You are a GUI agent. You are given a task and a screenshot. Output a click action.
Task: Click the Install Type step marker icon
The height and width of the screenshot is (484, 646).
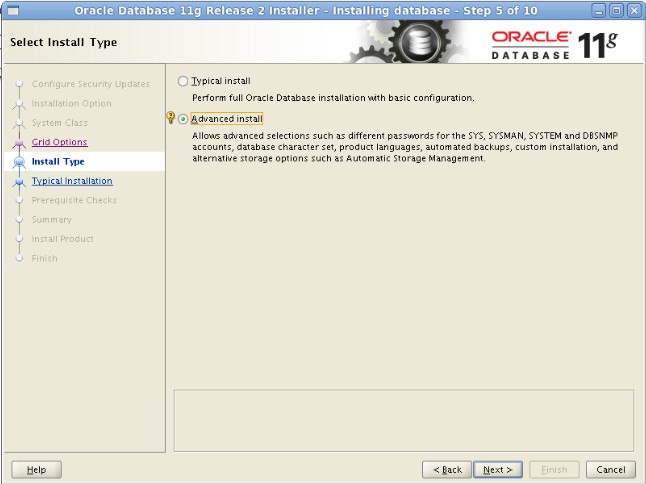[19, 162]
